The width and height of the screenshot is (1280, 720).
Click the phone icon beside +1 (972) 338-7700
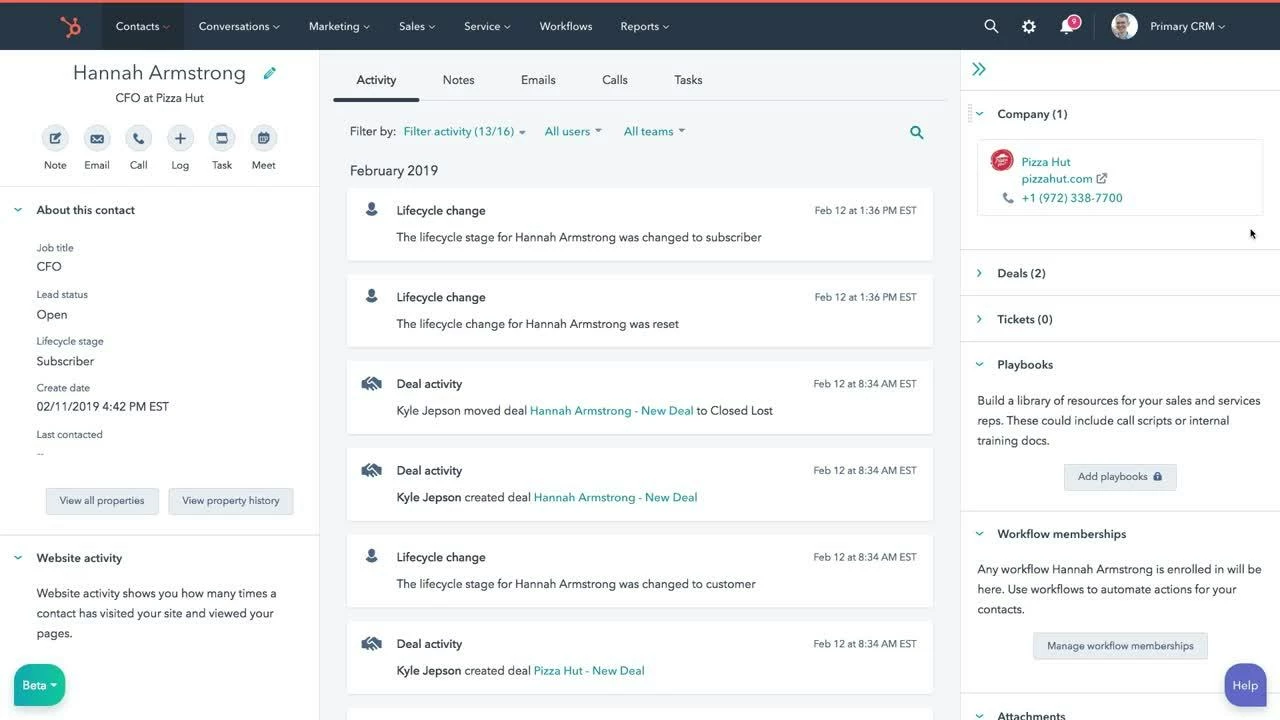point(1008,198)
